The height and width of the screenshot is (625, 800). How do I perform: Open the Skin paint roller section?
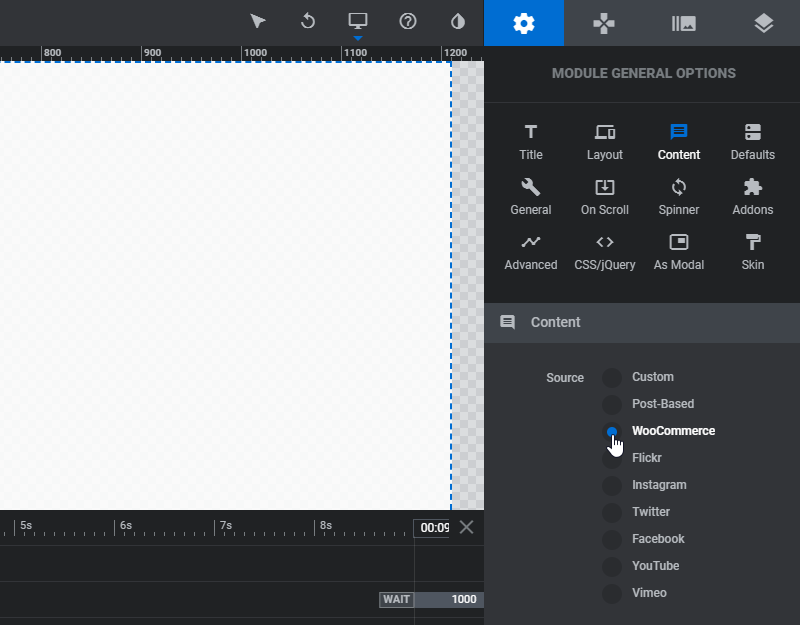753,253
